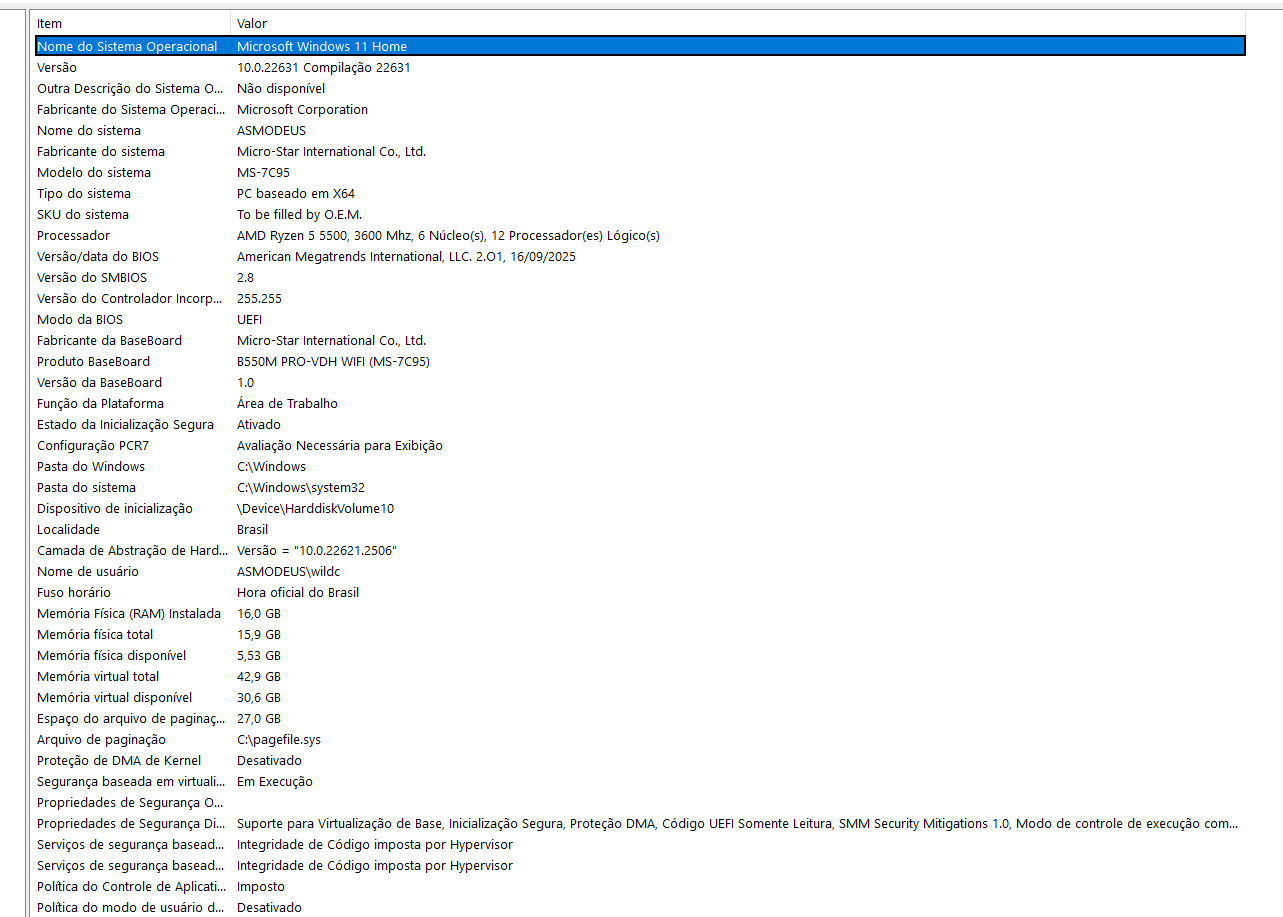The height and width of the screenshot is (917, 1283).
Task: Select the "PC baseado em X64" value
Action: (296, 193)
